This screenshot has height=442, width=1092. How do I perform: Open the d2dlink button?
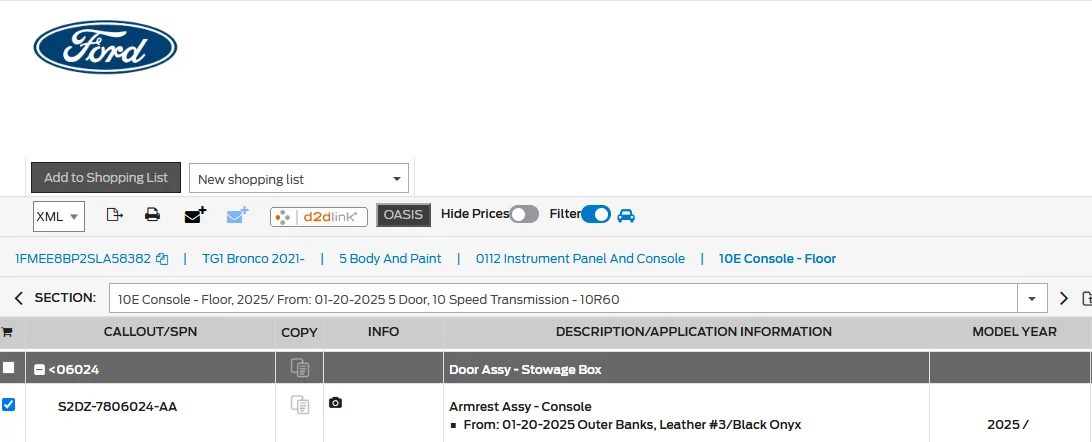click(x=319, y=216)
